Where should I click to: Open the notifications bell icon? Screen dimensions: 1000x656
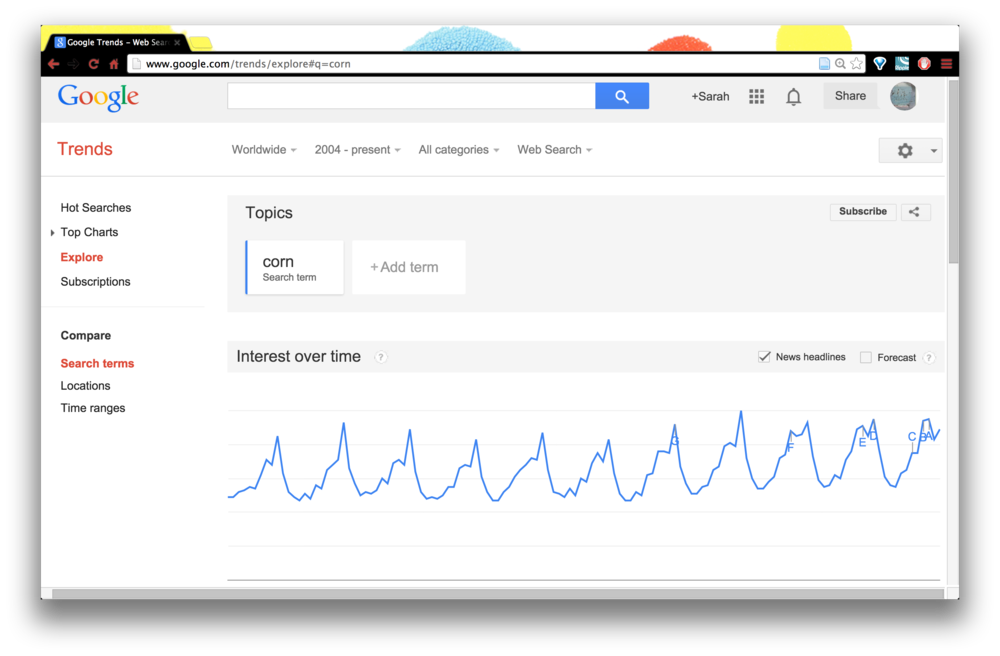(793, 97)
